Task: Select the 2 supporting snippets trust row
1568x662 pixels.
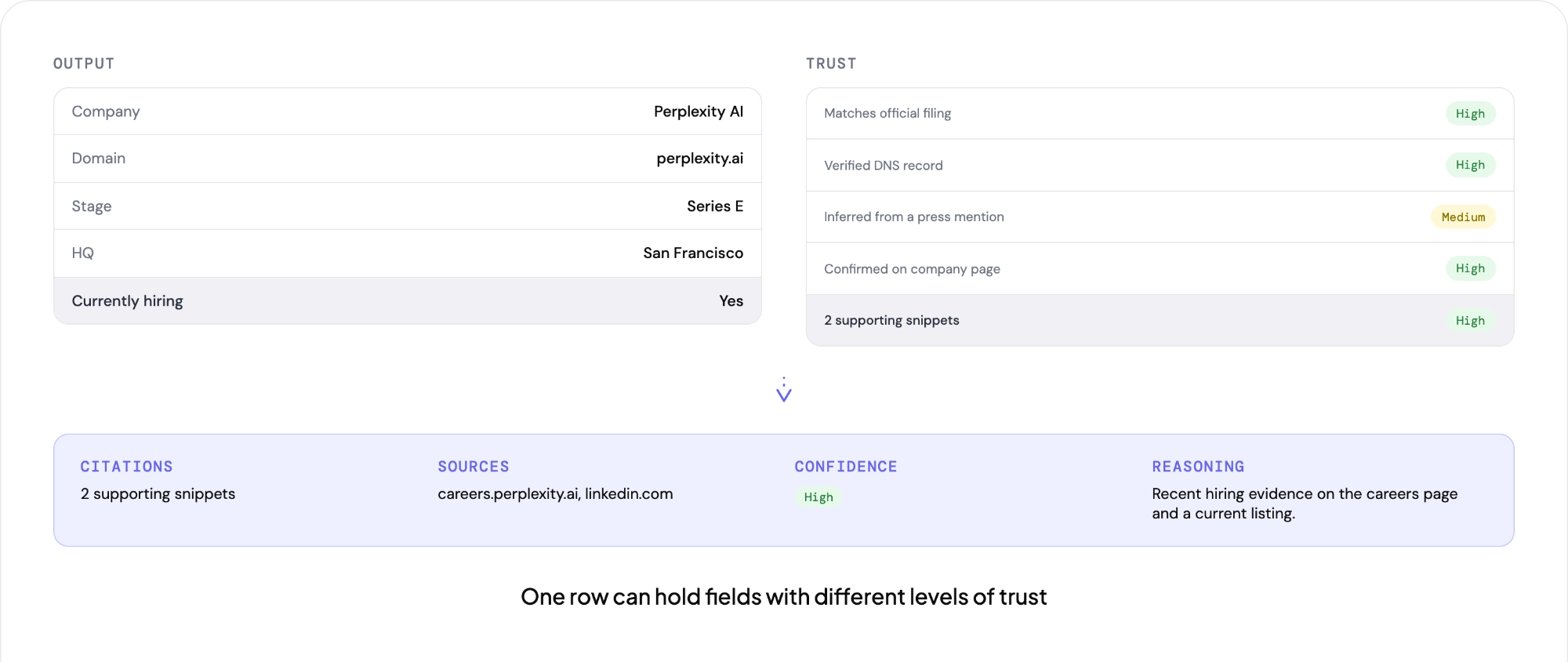Action: (x=1160, y=320)
